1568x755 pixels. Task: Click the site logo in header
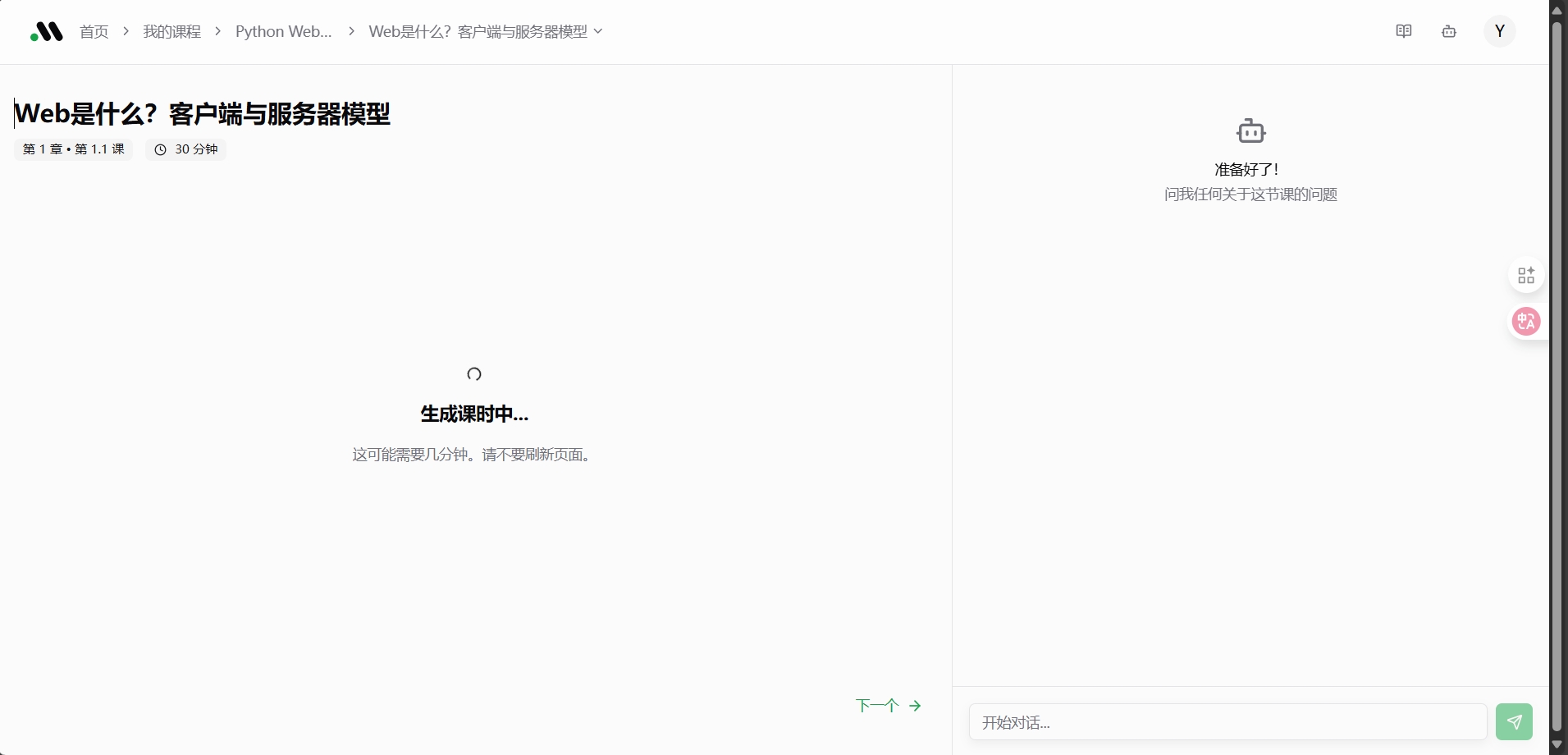click(x=47, y=31)
